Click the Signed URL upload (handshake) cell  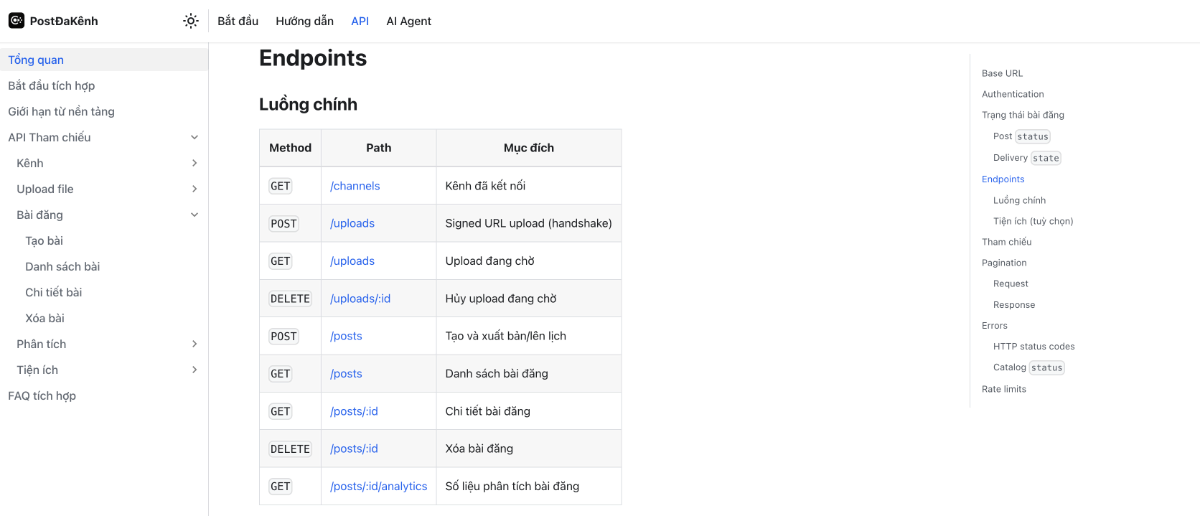(x=529, y=224)
